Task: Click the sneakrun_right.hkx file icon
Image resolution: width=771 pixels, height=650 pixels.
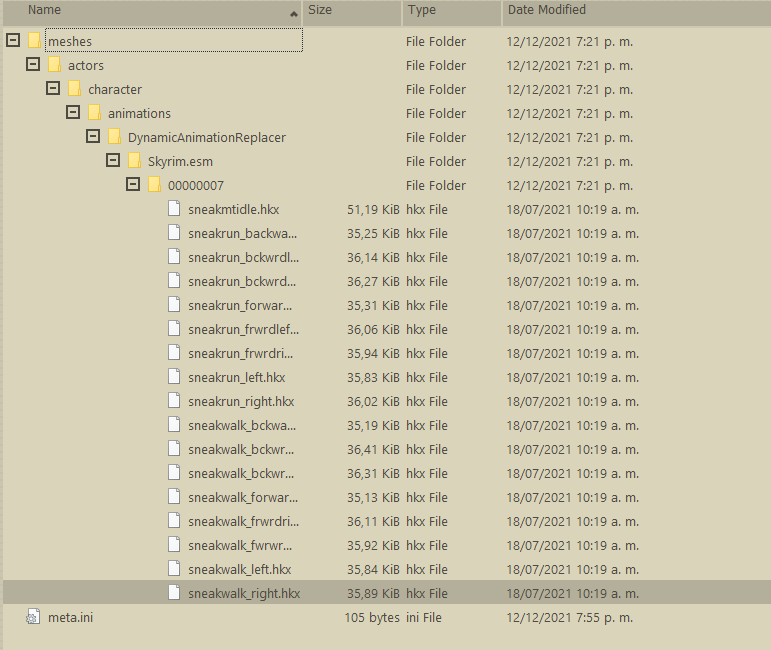Action: 174,401
